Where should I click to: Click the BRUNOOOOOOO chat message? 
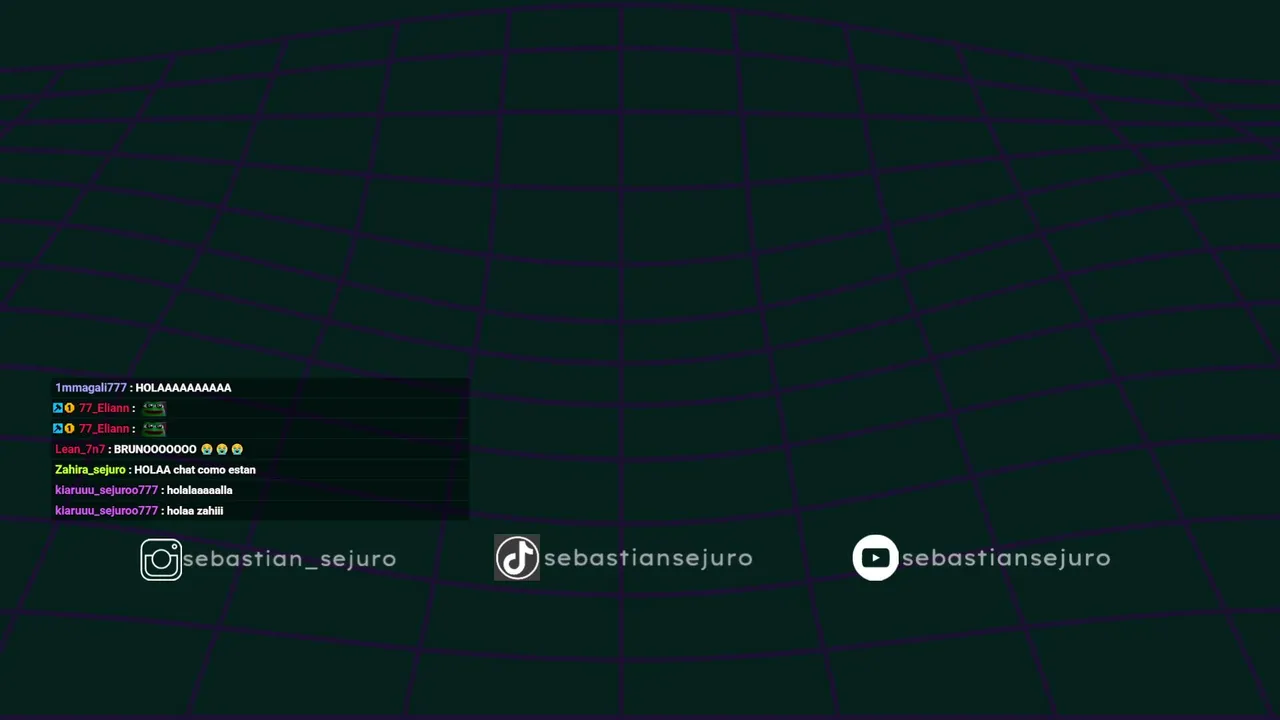click(155, 450)
